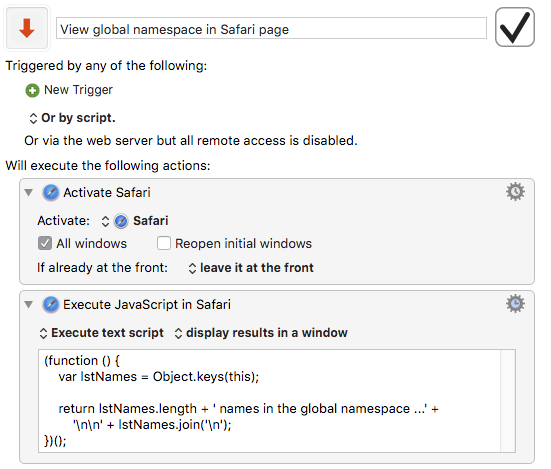This screenshot has width=551, height=469.
Task: Collapse the Execute JavaScript in Safari action
Action: pos(29,304)
